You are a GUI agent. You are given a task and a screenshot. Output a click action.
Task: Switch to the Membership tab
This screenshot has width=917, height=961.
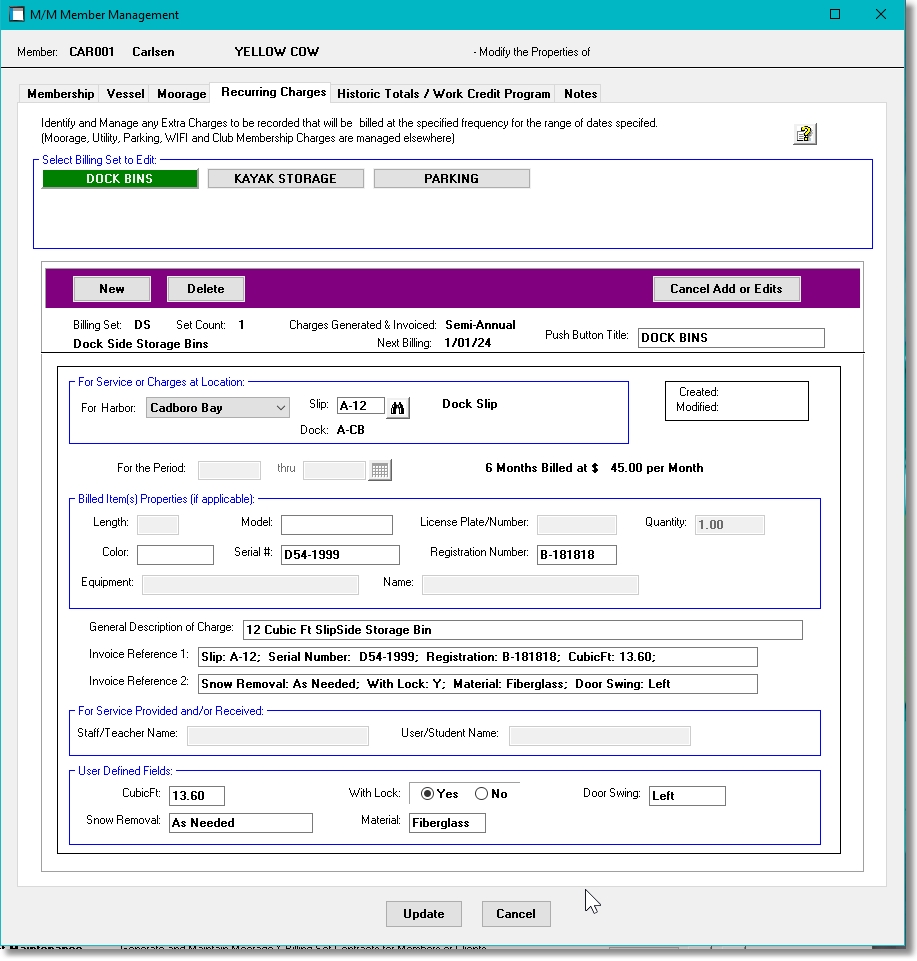(59, 93)
